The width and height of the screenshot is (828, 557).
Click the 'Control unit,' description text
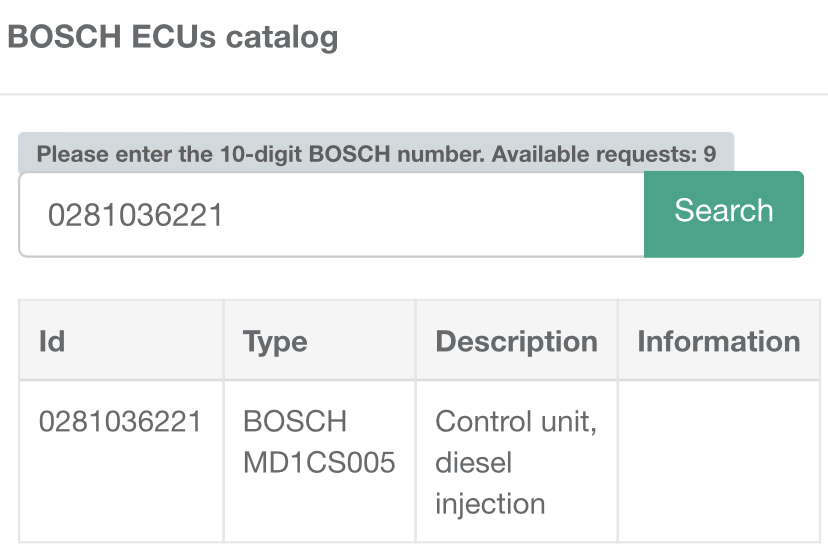pos(516,421)
